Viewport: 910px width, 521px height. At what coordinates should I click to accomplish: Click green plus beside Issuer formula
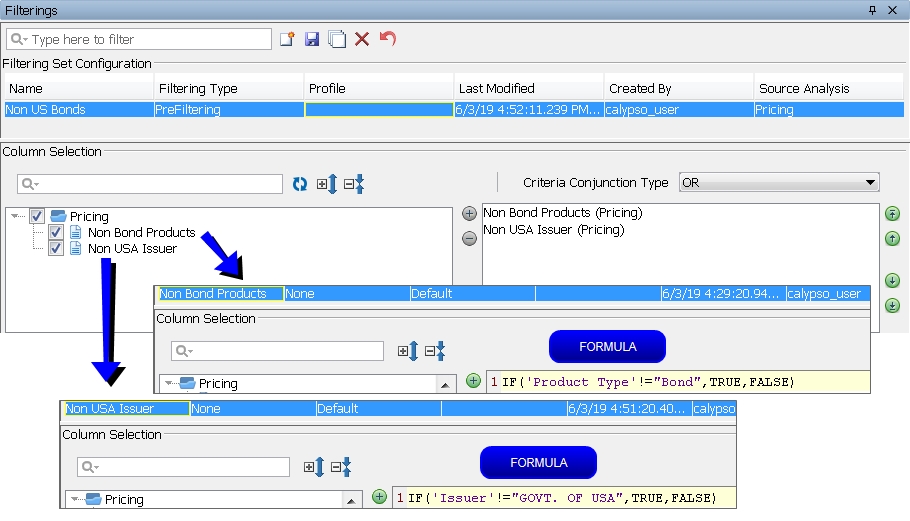click(380, 497)
